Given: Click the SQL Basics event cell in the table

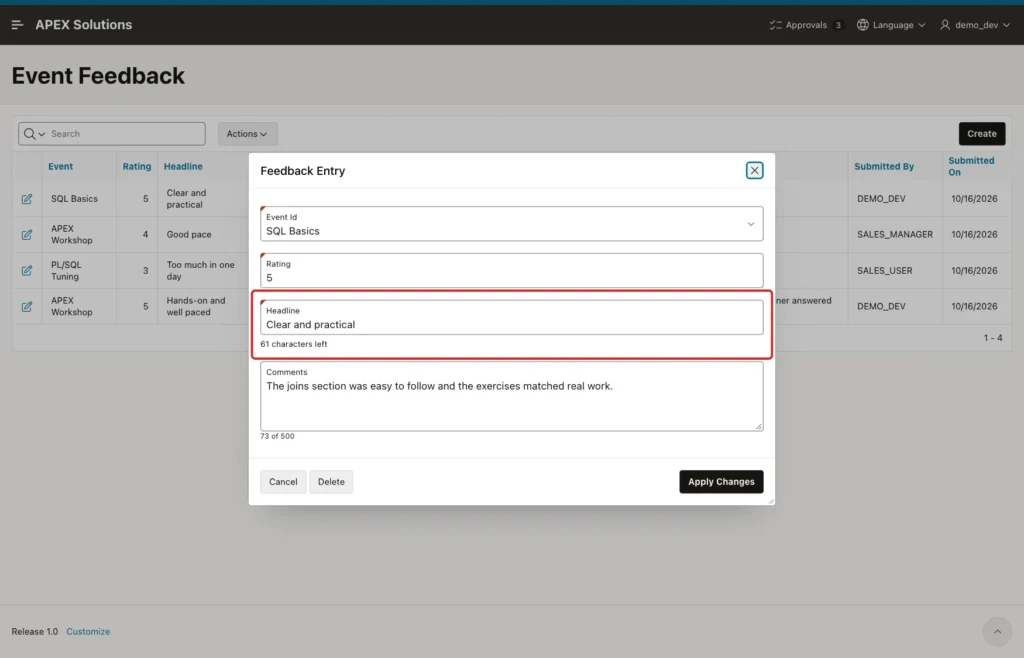Looking at the screenshot, I should 74,198.
